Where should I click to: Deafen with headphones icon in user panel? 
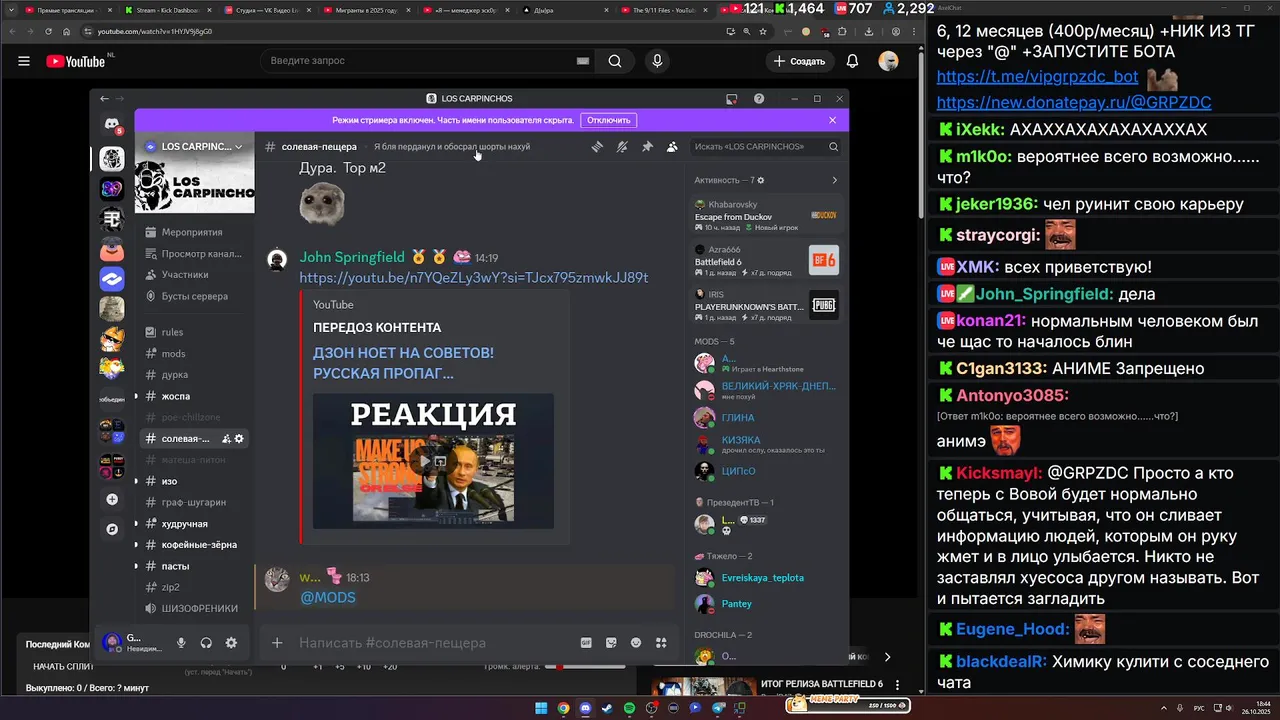pyautogui.click(x=206, y=643)
